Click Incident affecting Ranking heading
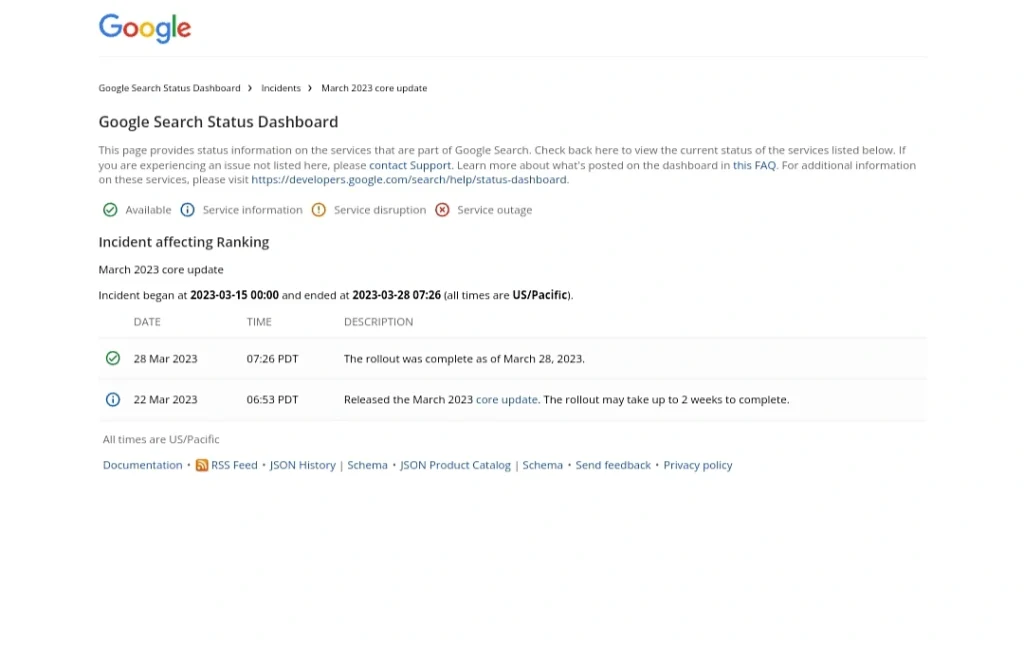Image resolution: width=1024 pixels, height=645 pixels. (184, 242)
